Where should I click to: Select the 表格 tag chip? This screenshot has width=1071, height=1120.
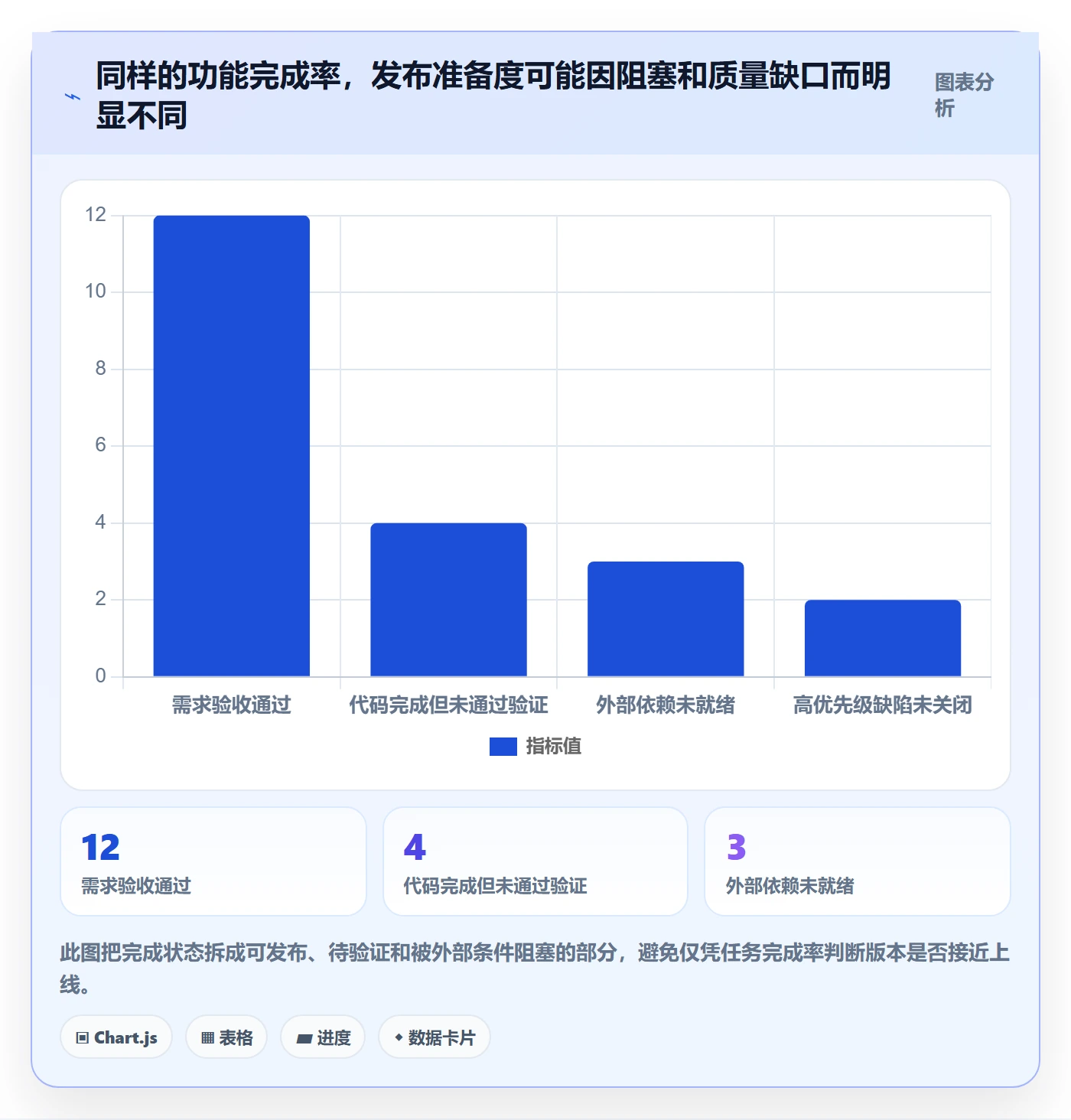tap(226, 1037)
